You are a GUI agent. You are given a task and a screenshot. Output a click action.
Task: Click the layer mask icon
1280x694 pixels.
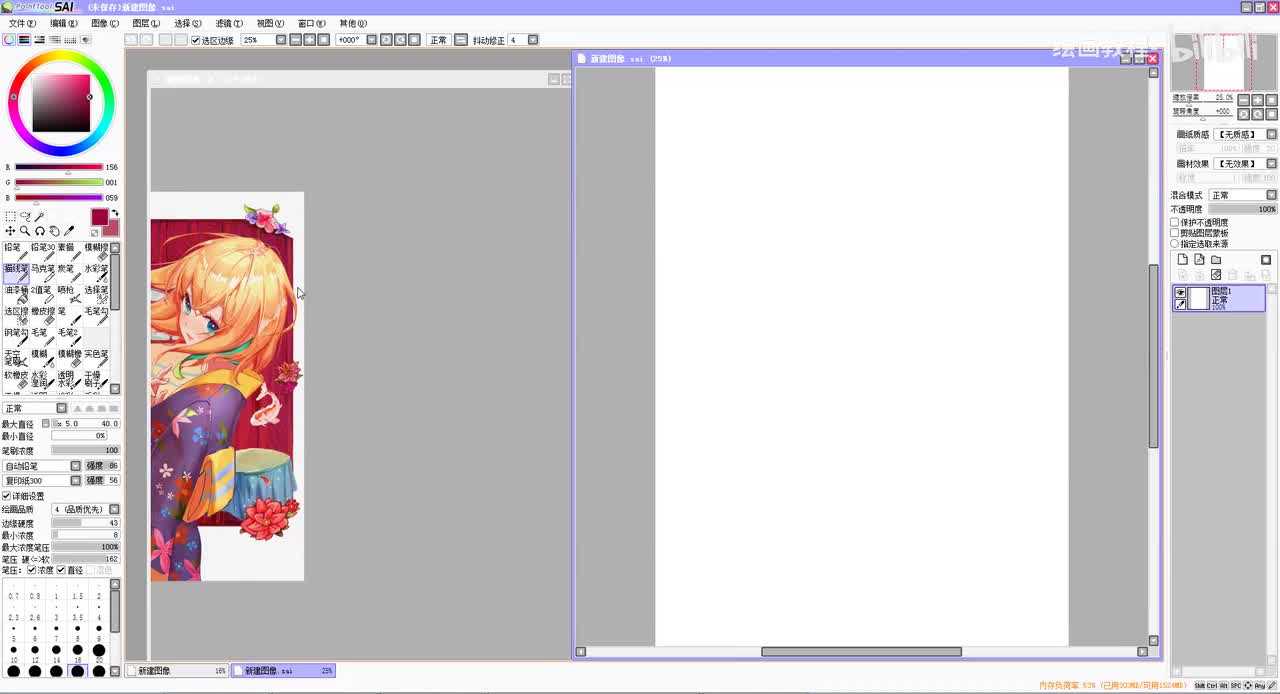1265,260
